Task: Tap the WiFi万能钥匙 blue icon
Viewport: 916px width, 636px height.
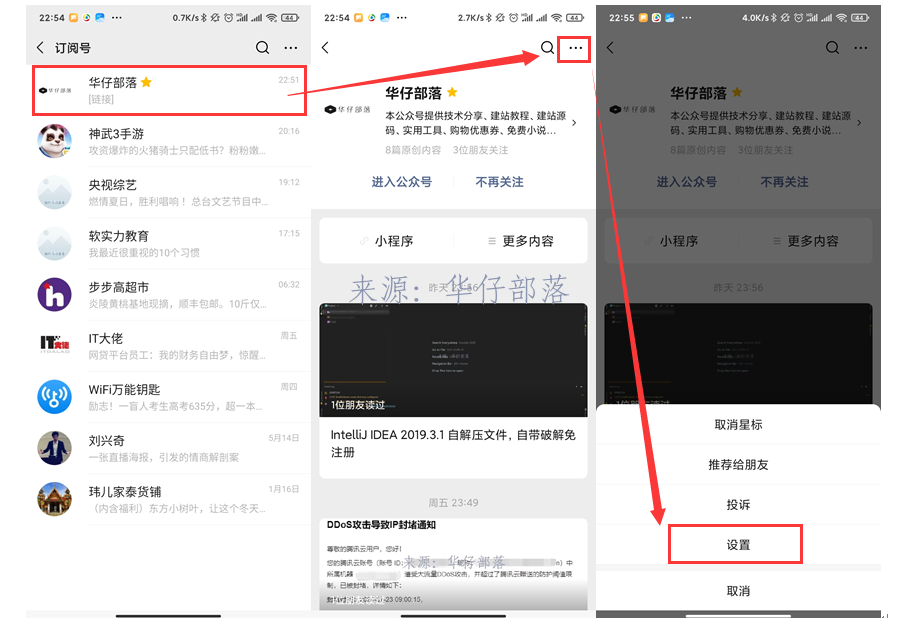Action: coord(54,397)
